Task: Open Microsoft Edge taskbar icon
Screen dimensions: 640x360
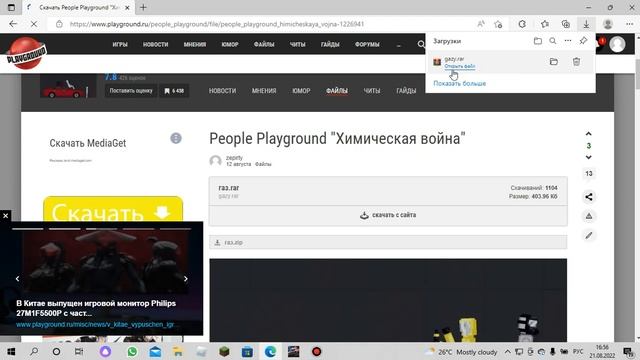Action: tap(270, 351)
